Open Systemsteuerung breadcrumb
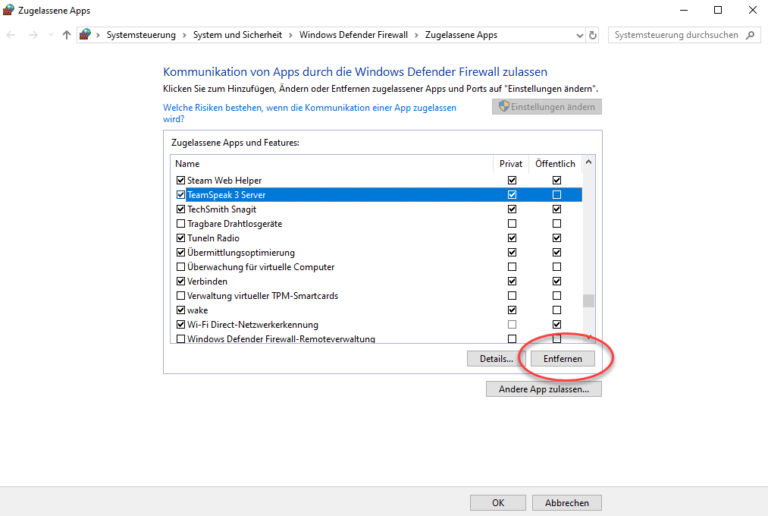Image resolution: width=768 pixels, height=516 pixels. coord(141,35)
